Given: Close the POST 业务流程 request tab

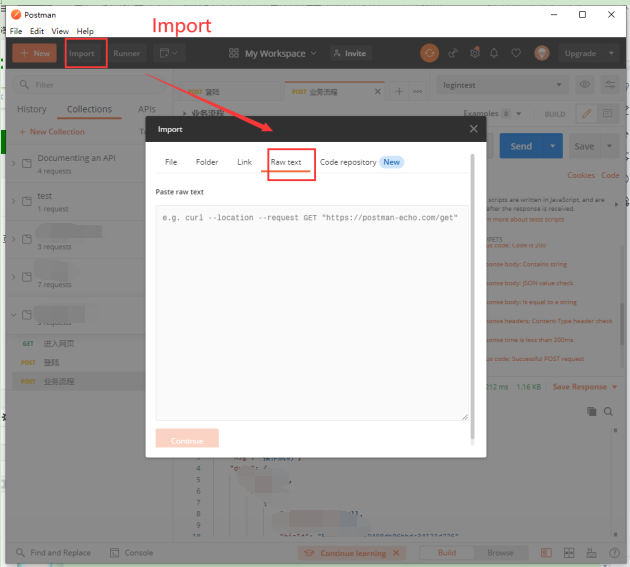Looking at the screenshot, I should [x=378, y=92].
